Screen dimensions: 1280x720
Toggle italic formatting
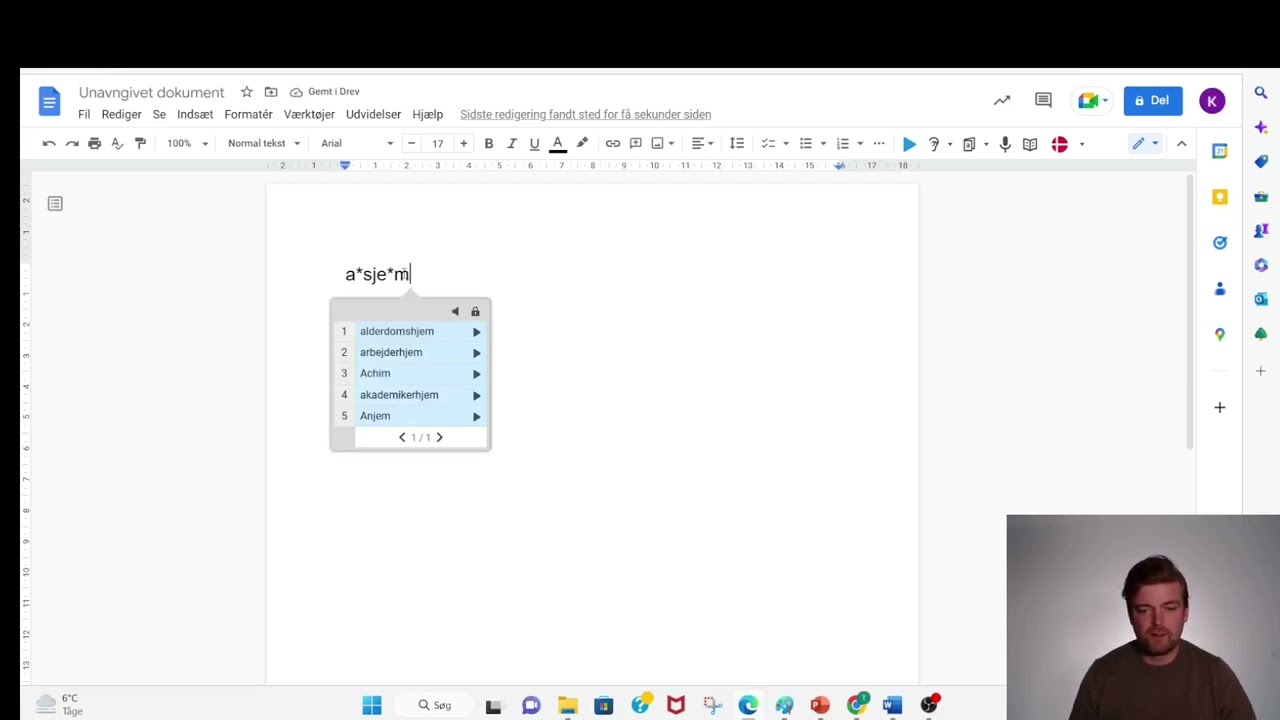[x=512, y=144]
